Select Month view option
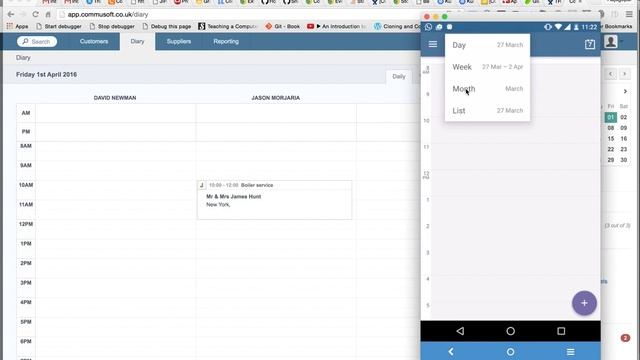 (487, 89)
